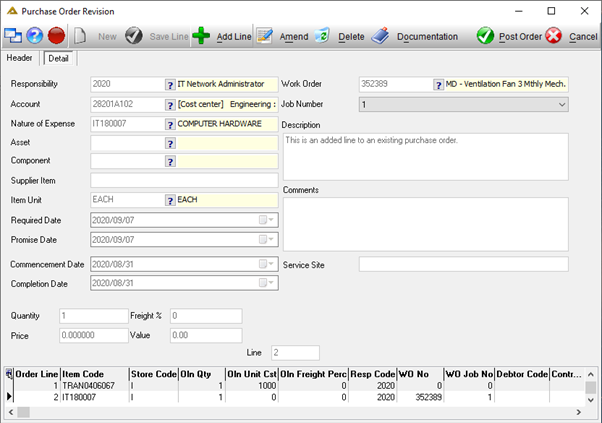Open lookup button beside Work Order field

click(438, 84)
